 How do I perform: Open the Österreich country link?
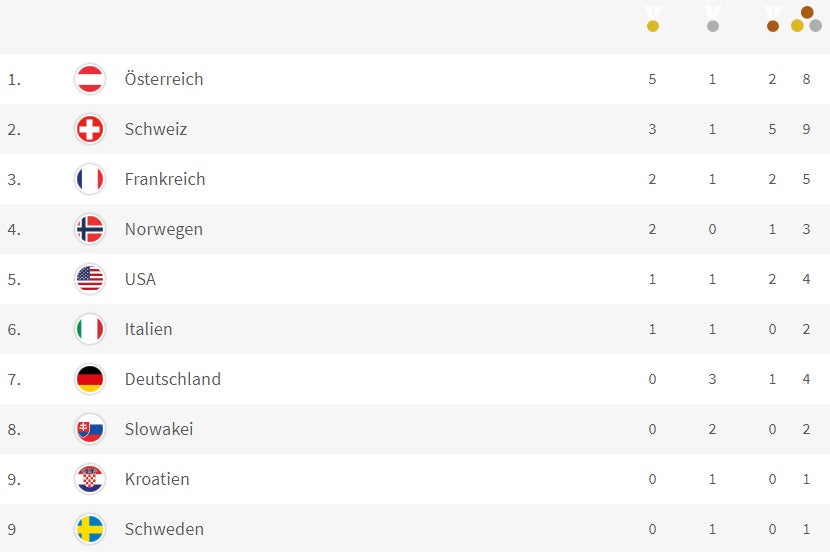coord(164,79)
